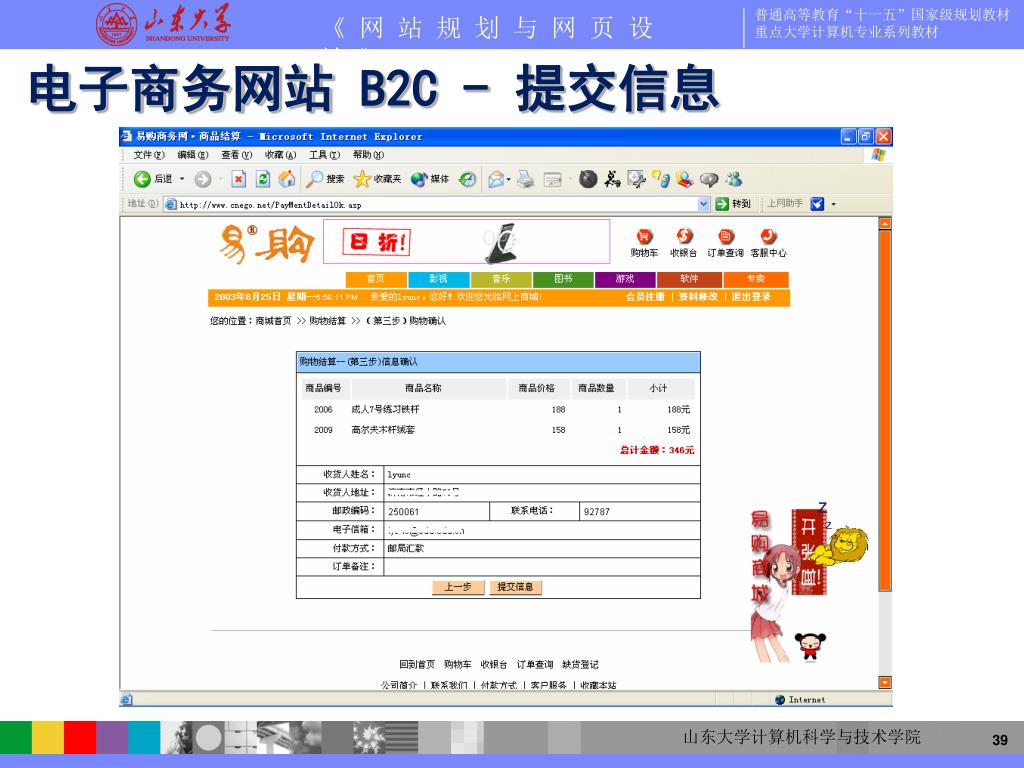
Task: Open the 工具(T) menu
Action: tap(325, 155)
